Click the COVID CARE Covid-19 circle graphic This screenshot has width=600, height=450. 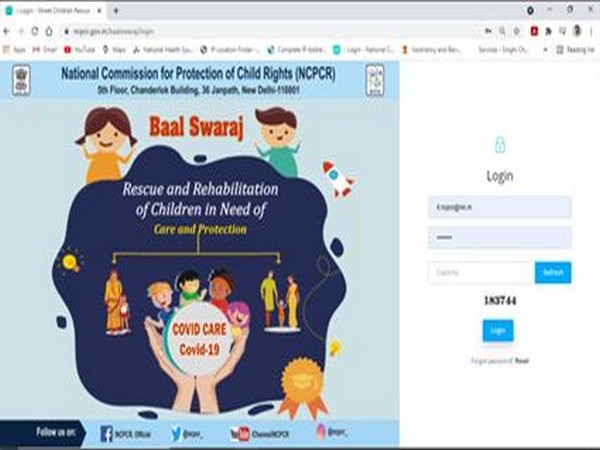pyautogui.click(x=199, y=339)
